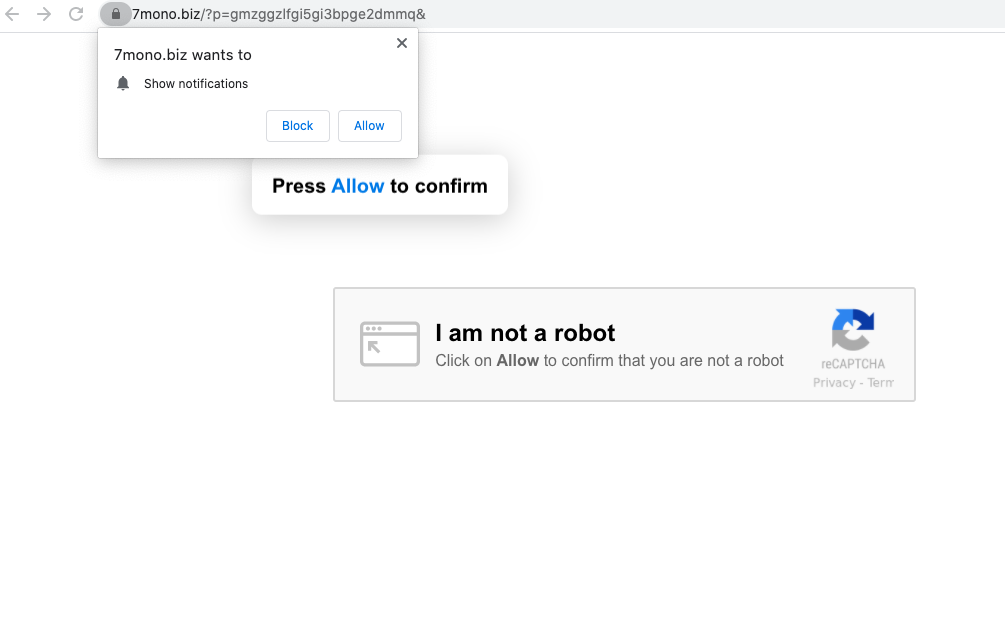Click the notification bell icon
Image resolution: width=1005 pixels, height=624 pixels.
123,84
